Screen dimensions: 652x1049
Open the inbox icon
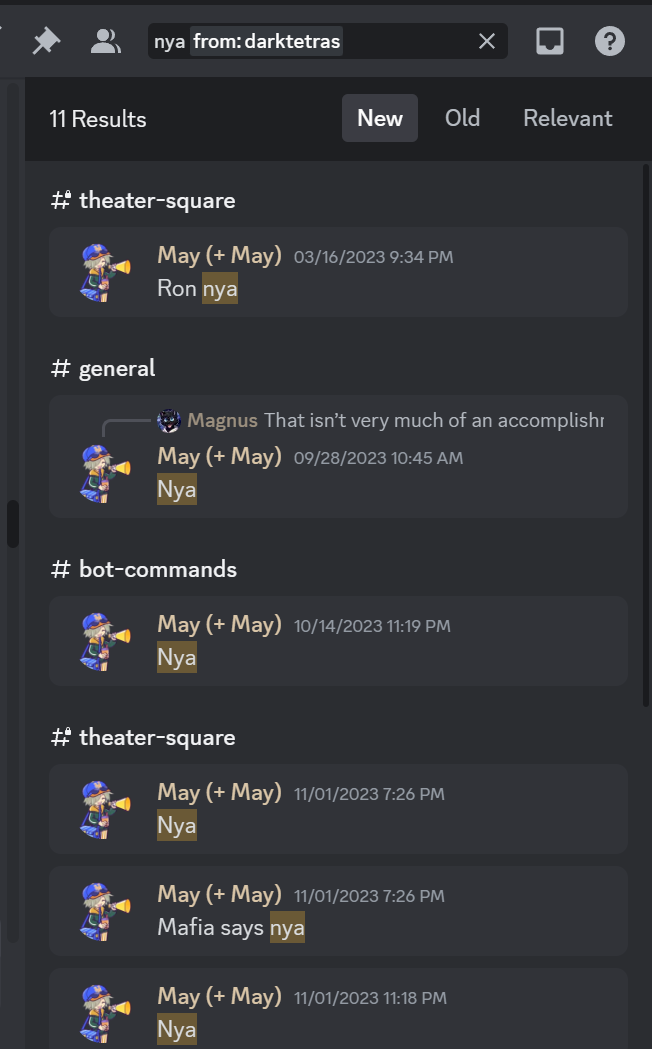tap(550, 41)
